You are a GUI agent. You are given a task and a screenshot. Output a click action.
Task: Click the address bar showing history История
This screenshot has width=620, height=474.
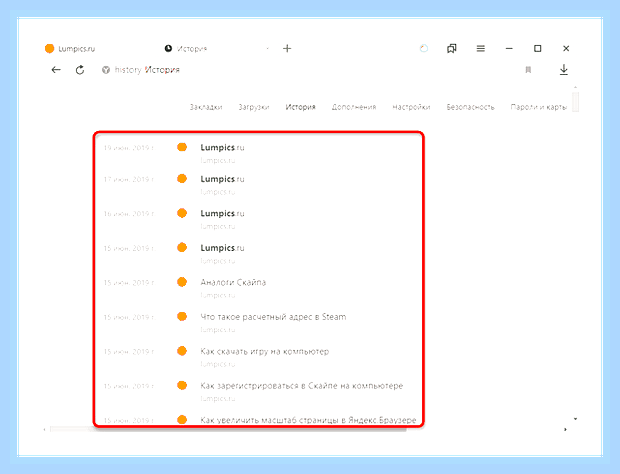147,70
